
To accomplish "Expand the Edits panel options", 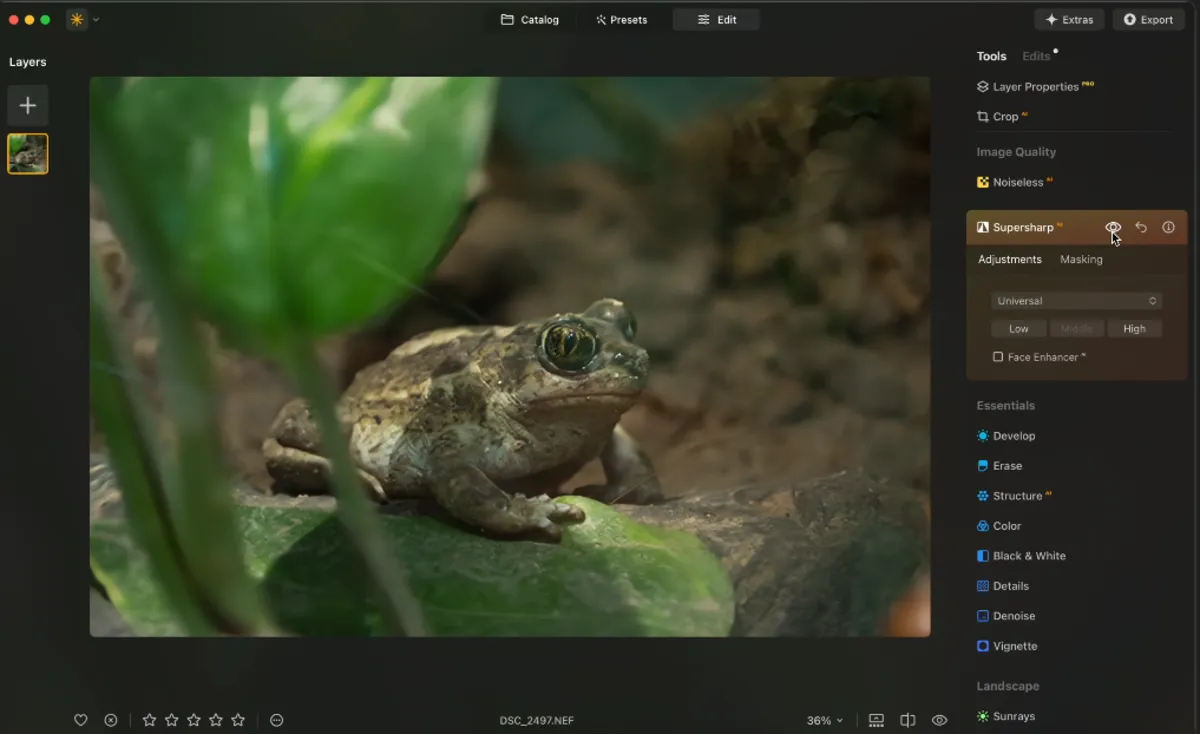I will [x=1034, y=56].
